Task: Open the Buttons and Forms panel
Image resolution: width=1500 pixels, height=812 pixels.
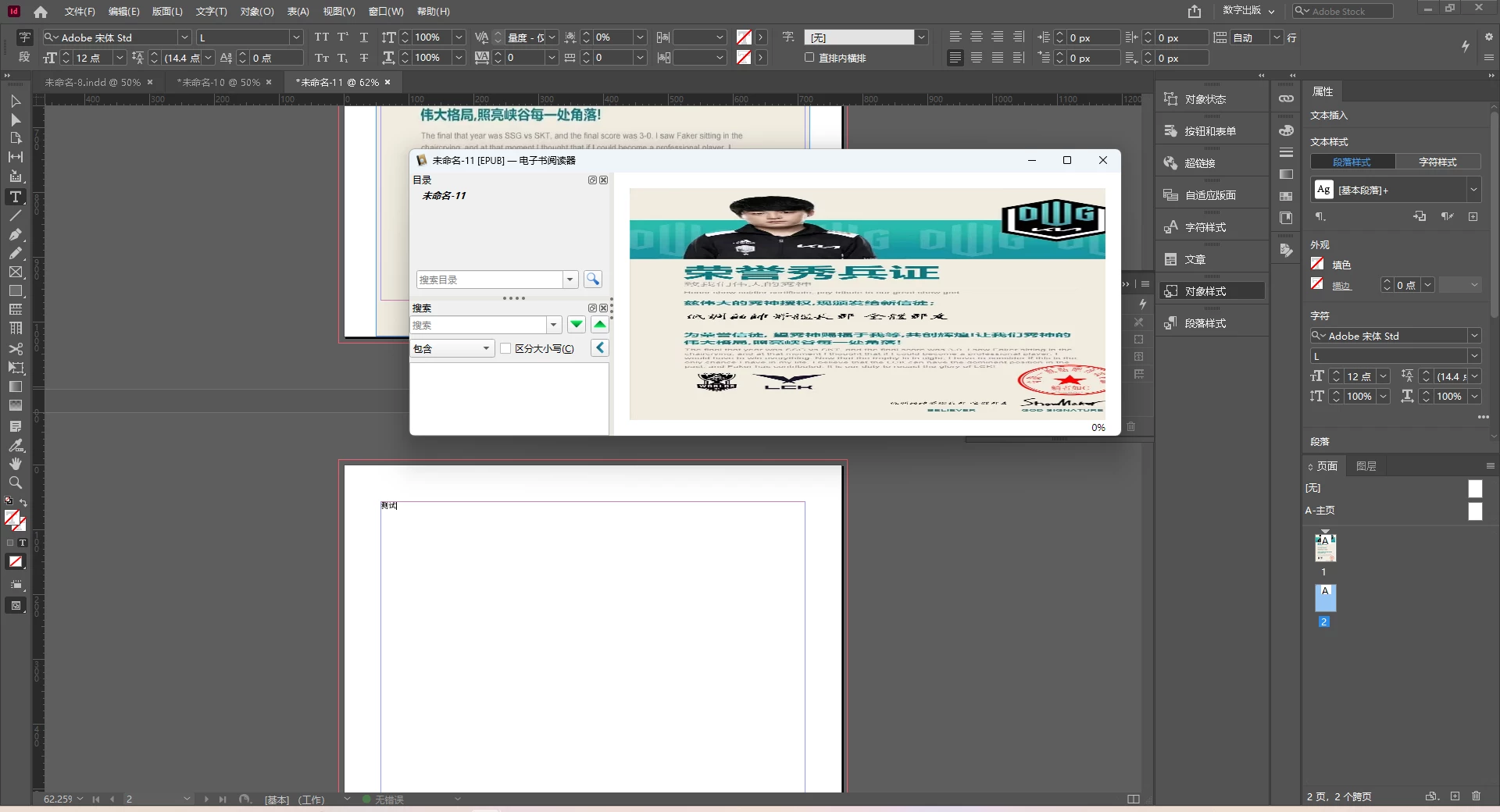Action: pos(1212,131)
